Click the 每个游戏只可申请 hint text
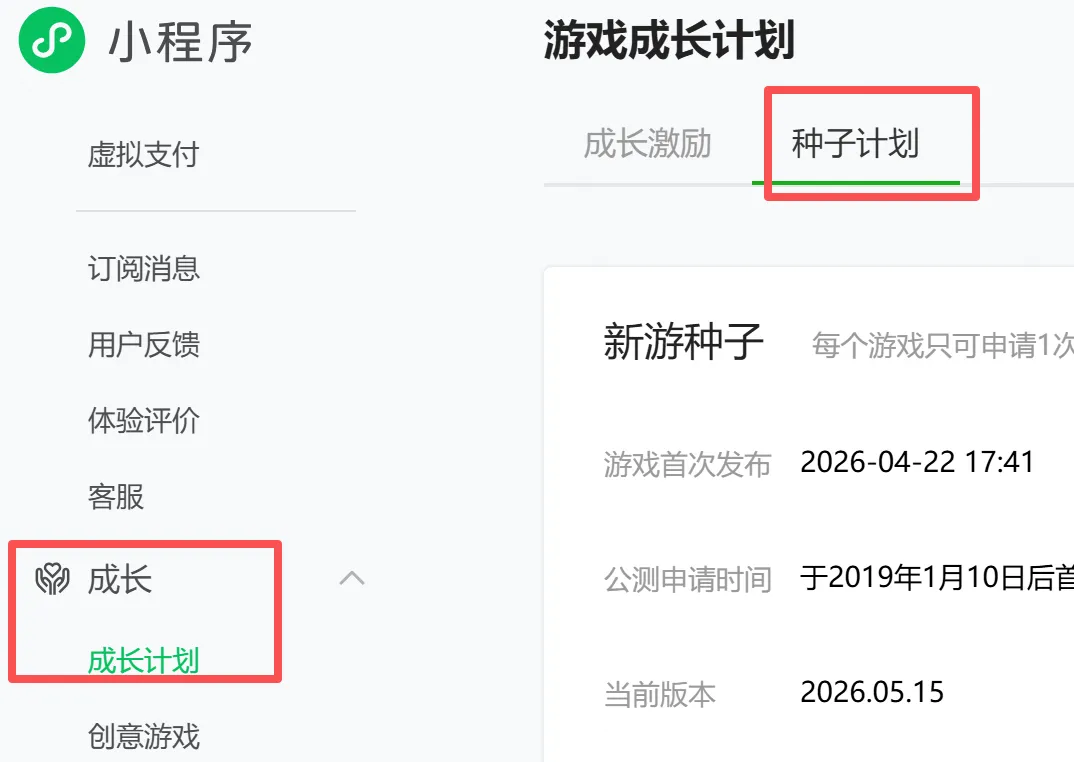 942,345
